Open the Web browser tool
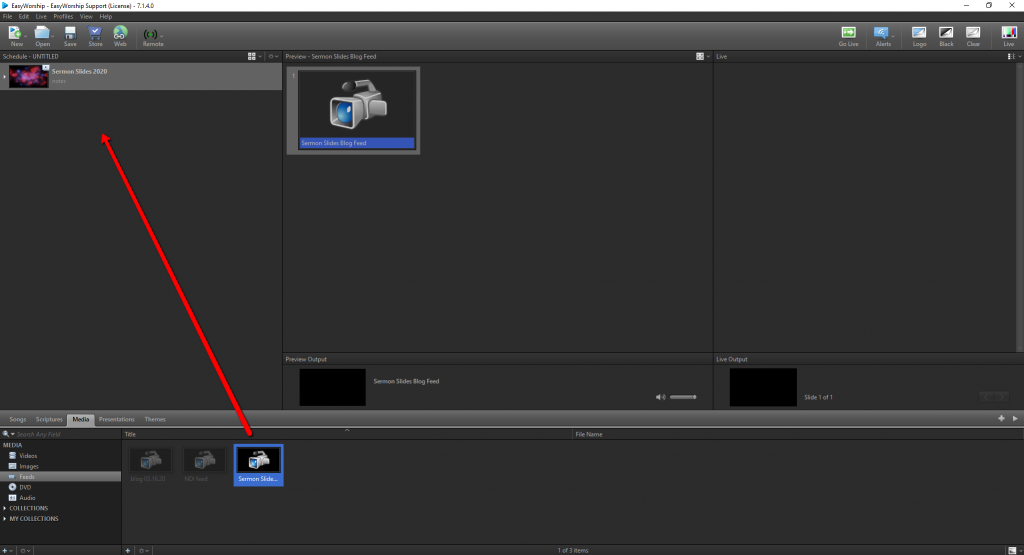1024x555 pixels. tap(120, 35)
